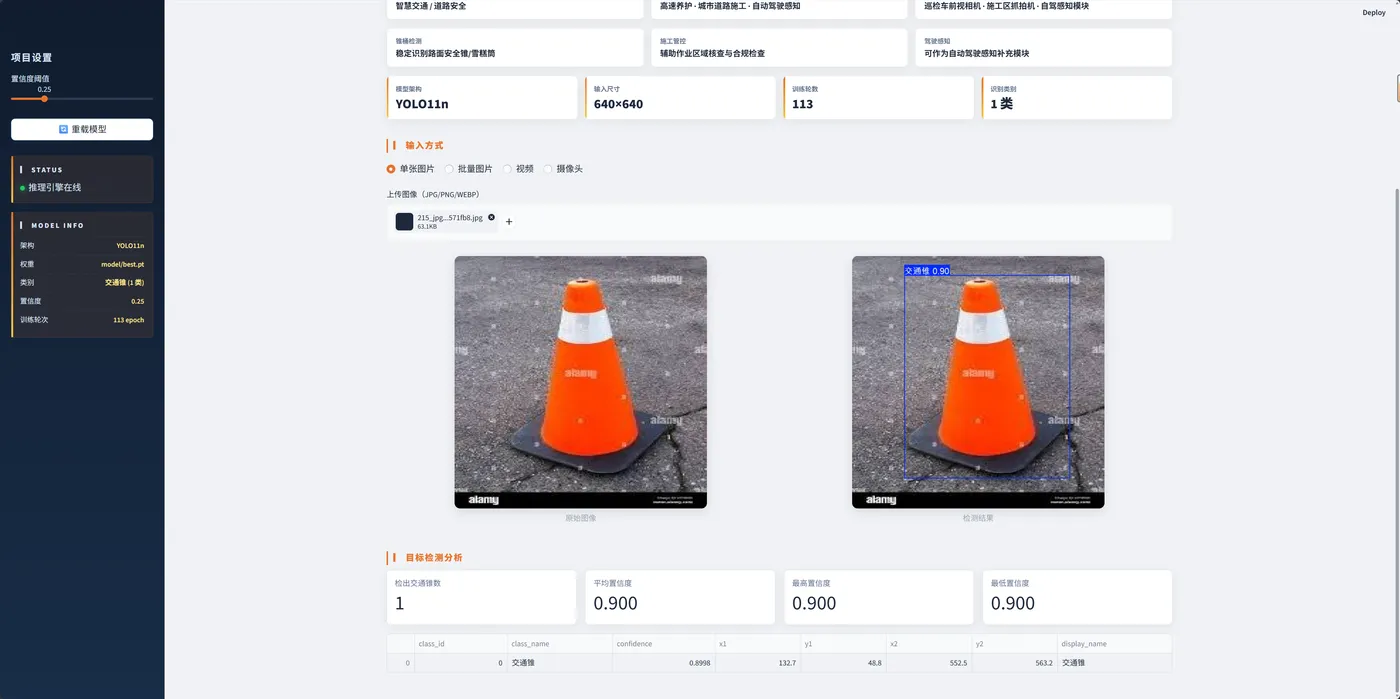The image size is (1400, 699).
Task: Click the uploaded file name 215_jpg…571fb8.jpg
Action: click(x=450, y=217)
